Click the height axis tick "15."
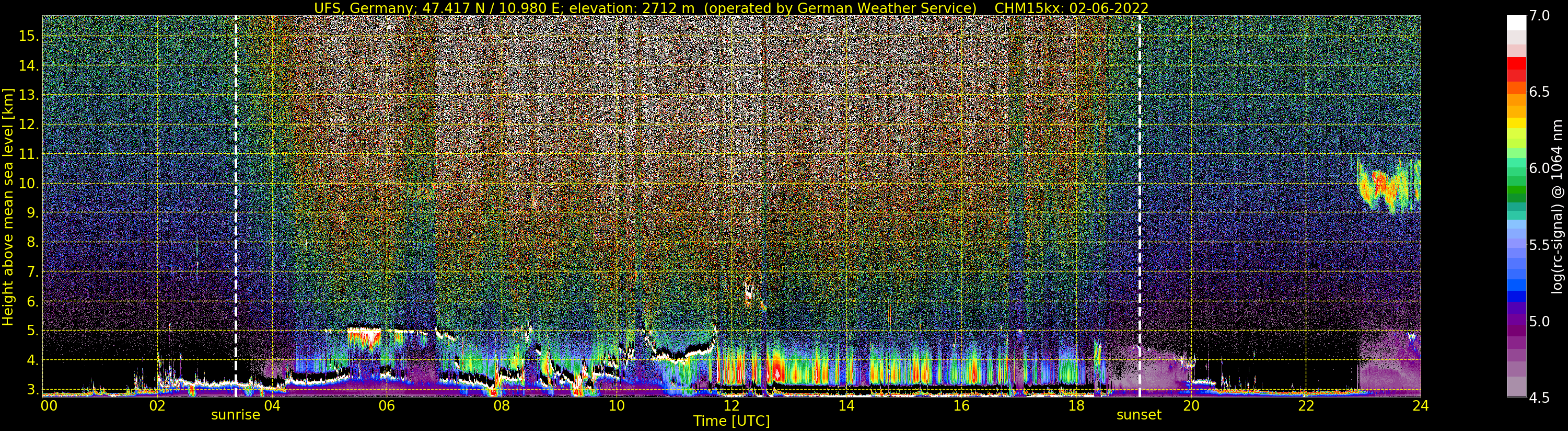 coord(29,36)
